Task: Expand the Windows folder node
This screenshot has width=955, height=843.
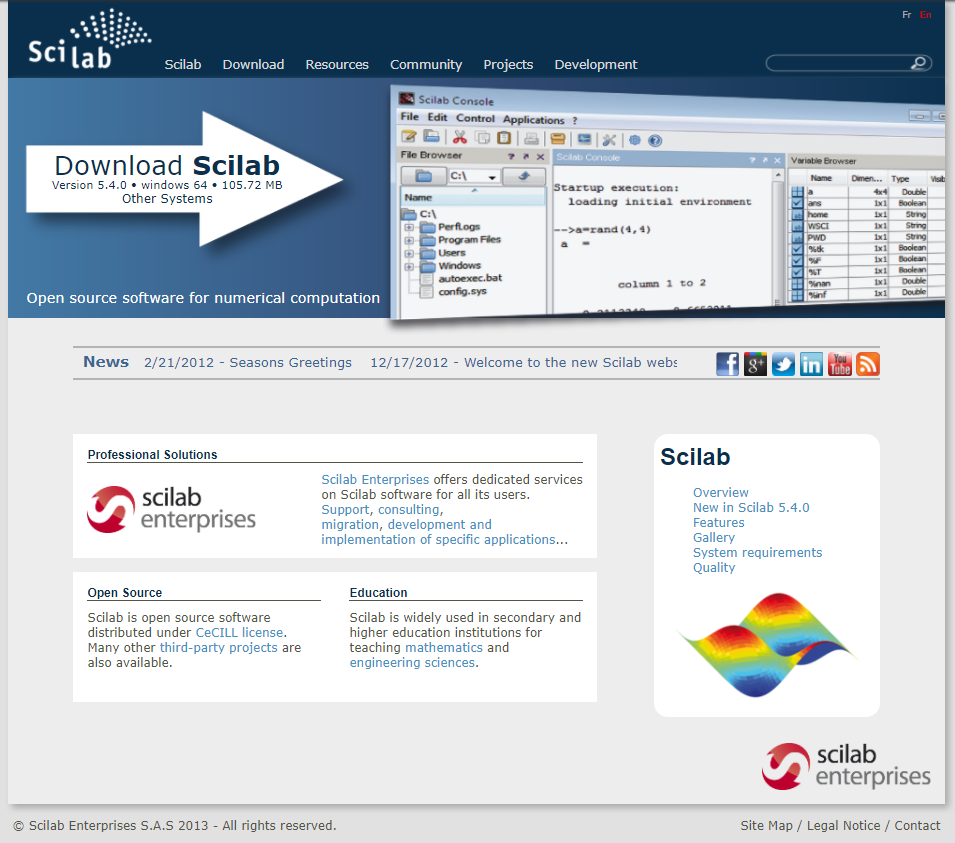Action: click(x=409, y=266)
